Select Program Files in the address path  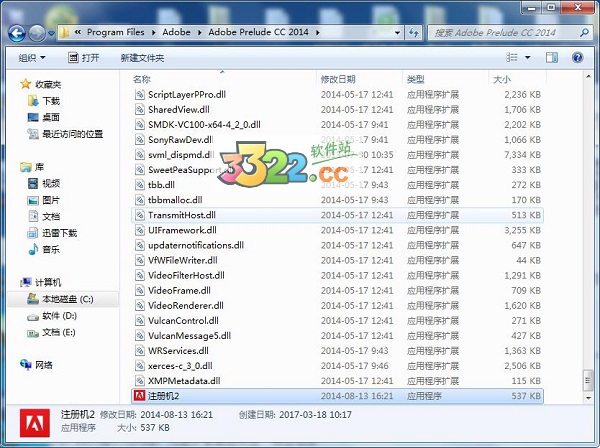(116, 32)
